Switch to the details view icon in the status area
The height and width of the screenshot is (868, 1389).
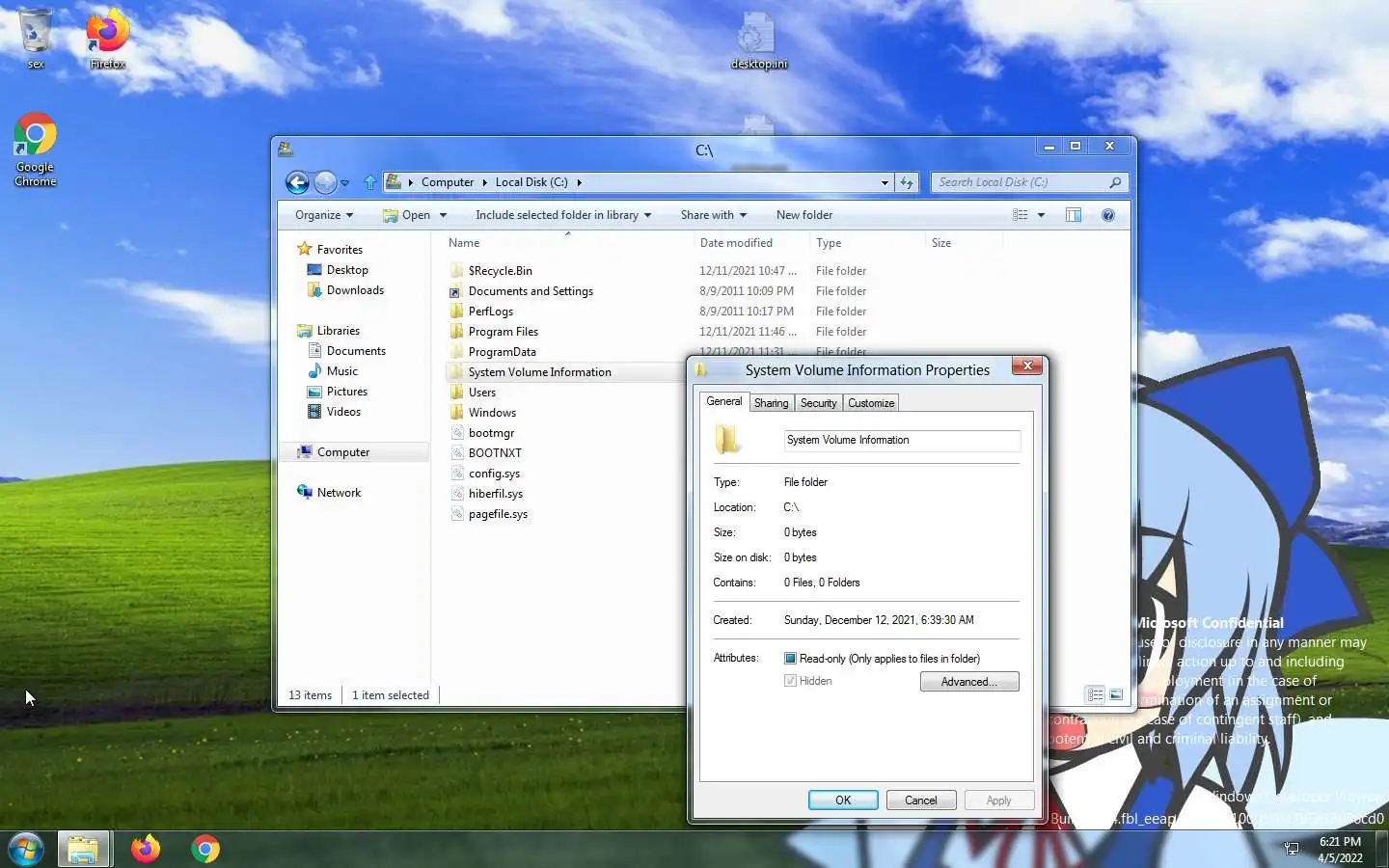click(1095, 694)
